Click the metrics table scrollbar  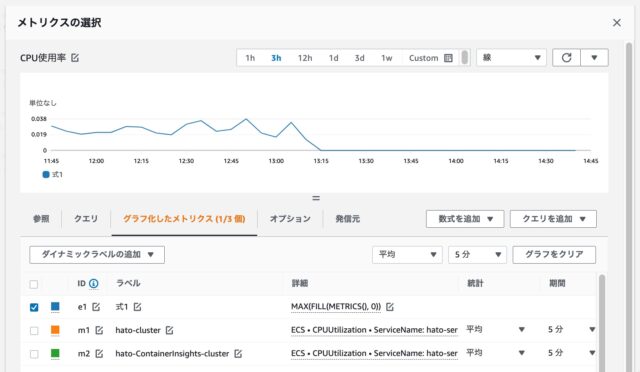point(602,323)
